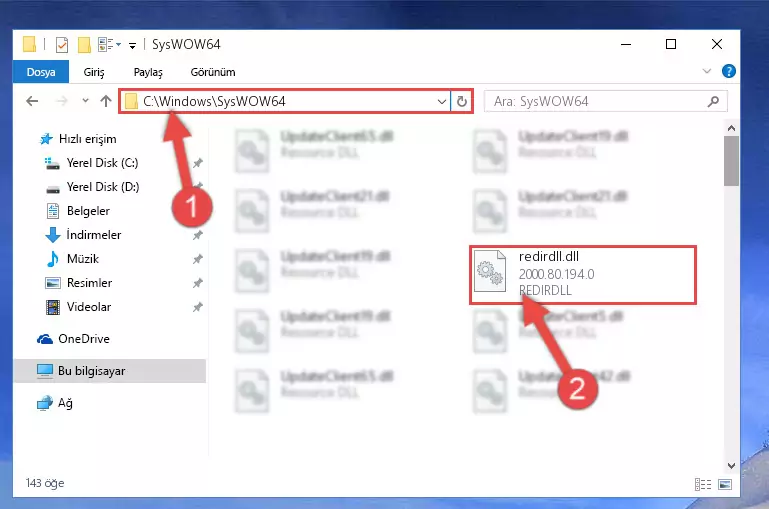Viewport: 769px width, 509px height.
Task: Click the Properties quick access icon
Action: 62,45
